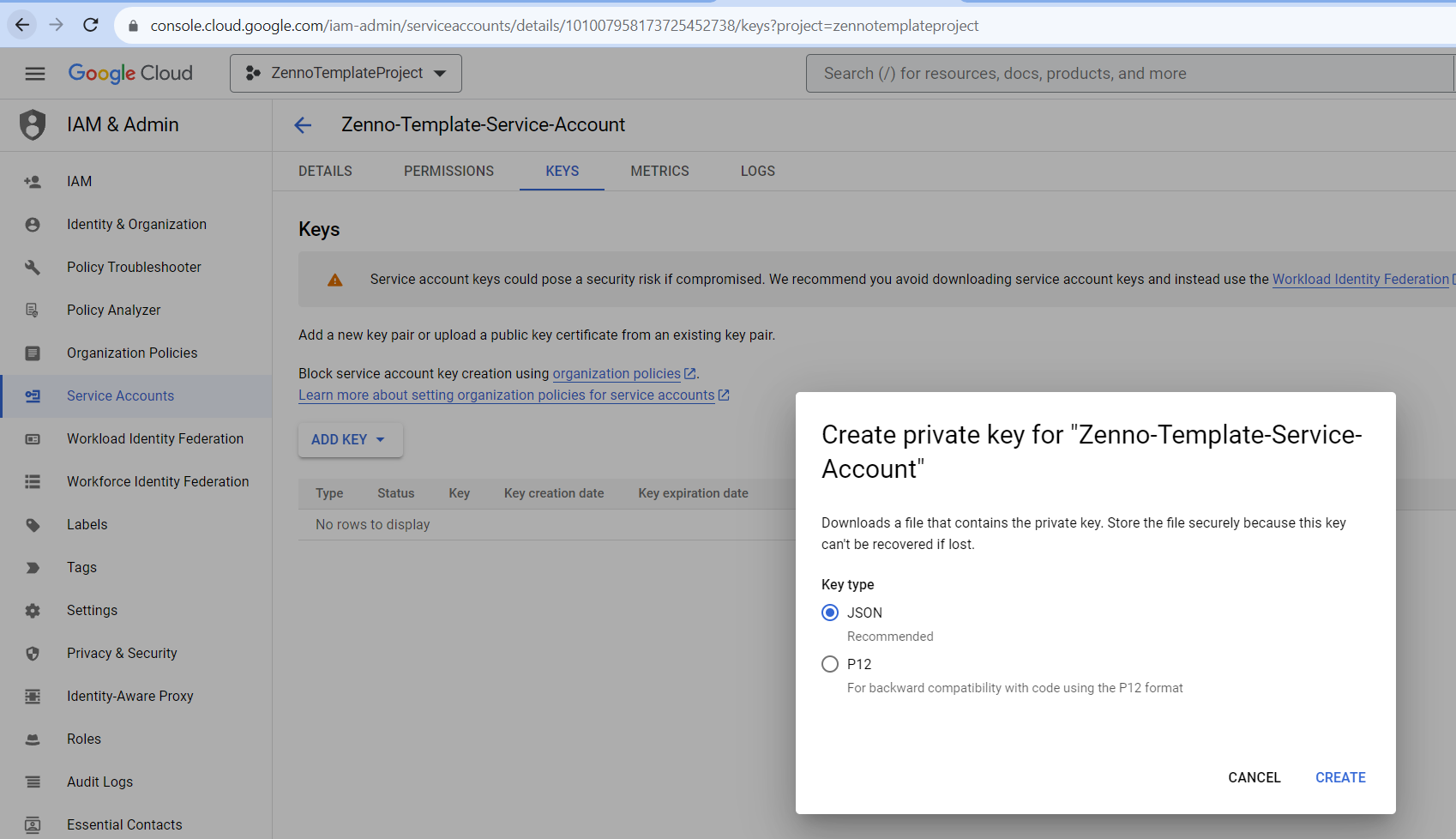Click the Roles icon in sidebar

[33, 739]
